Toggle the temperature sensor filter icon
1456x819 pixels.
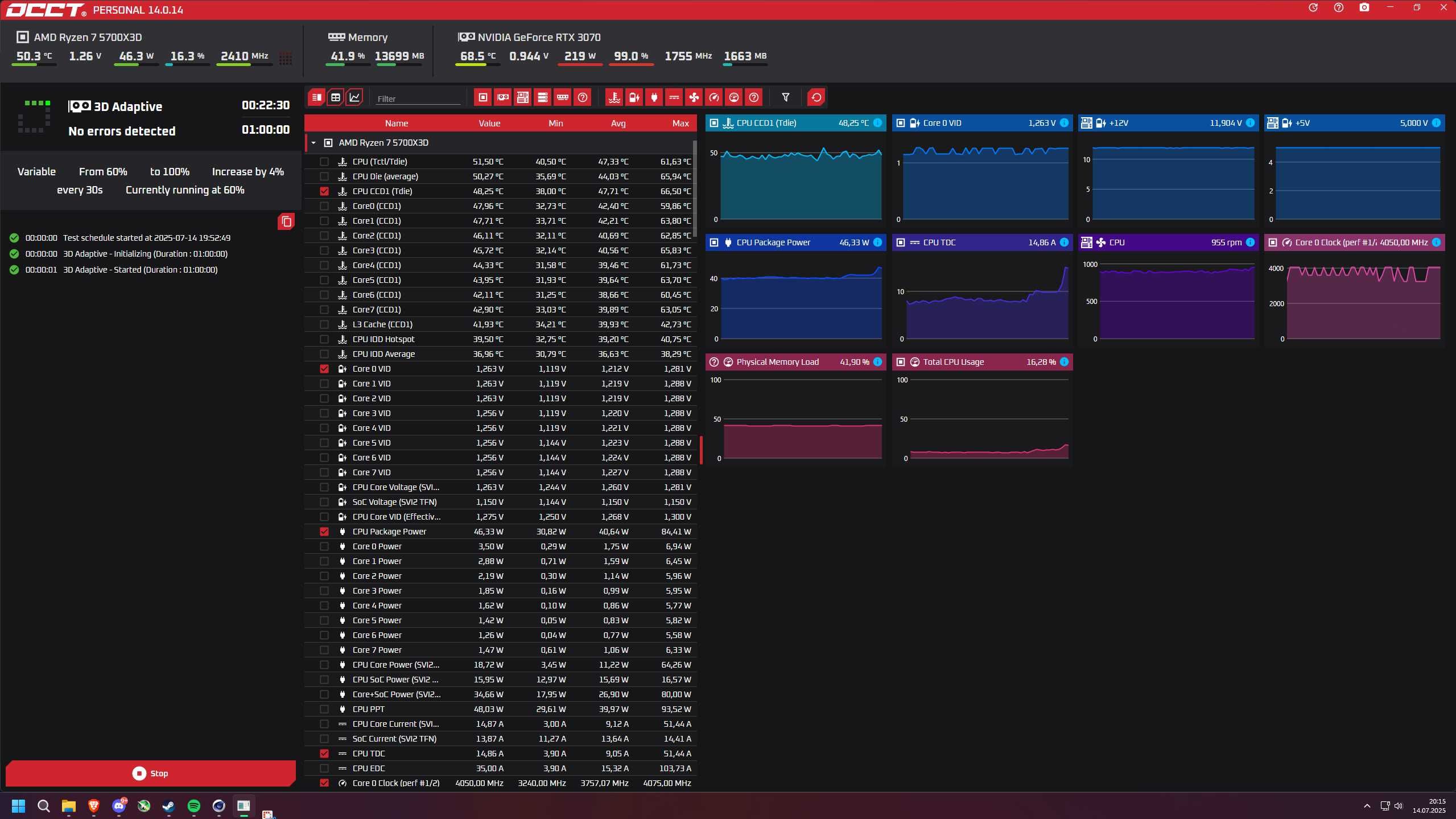(614, 97)
